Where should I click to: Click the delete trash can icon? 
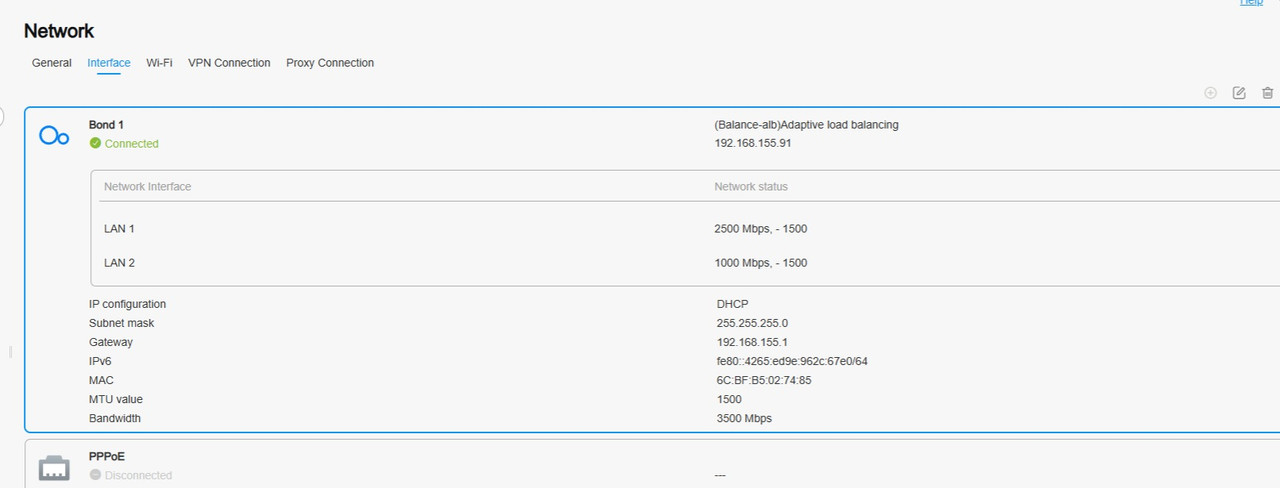point(1268,93)
